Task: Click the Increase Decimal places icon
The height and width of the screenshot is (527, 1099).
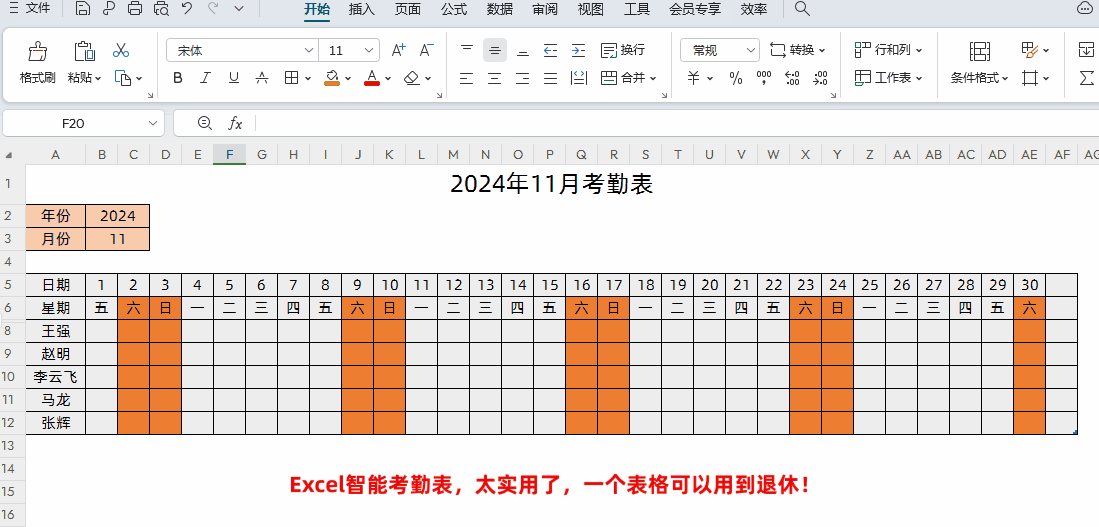Action: click(x=792, y=78)
